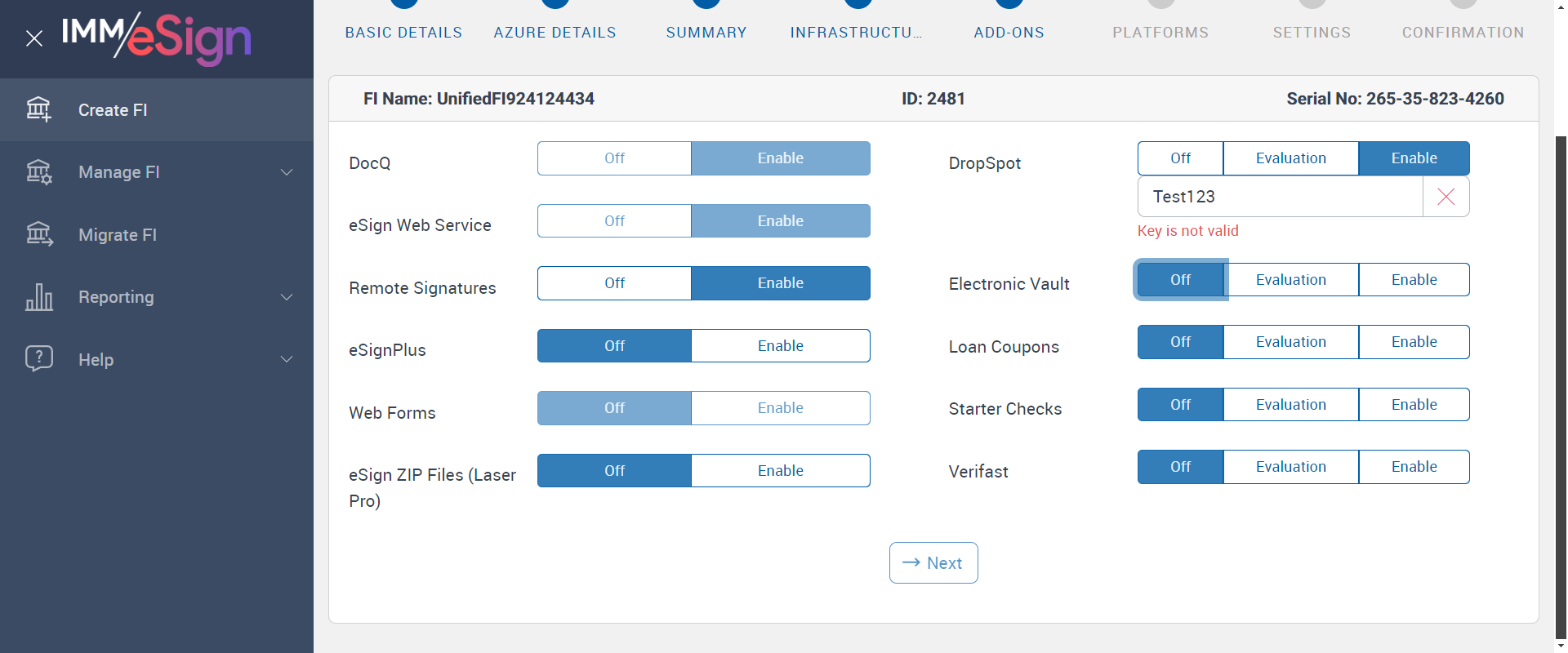The image size is (1568, 653).
Task: Set DocQ to Enable
Action: pos(781,158)
